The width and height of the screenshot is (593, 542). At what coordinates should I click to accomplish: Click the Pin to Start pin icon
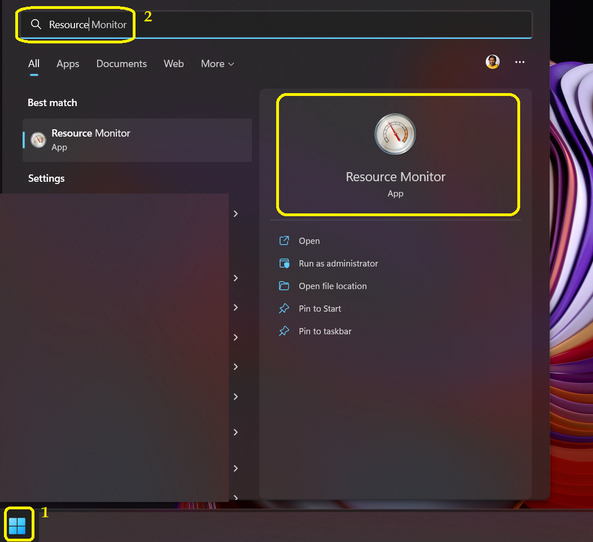coord(284,308)
